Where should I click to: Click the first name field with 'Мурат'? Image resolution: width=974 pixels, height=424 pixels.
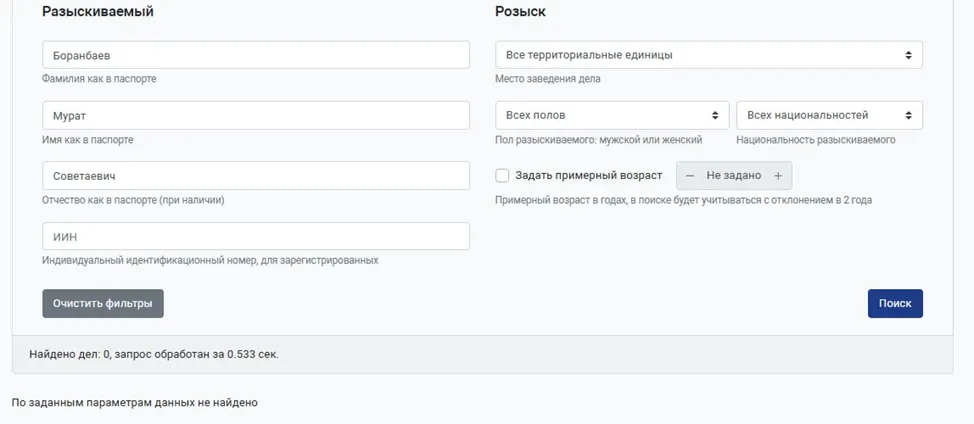coord(256,115)
